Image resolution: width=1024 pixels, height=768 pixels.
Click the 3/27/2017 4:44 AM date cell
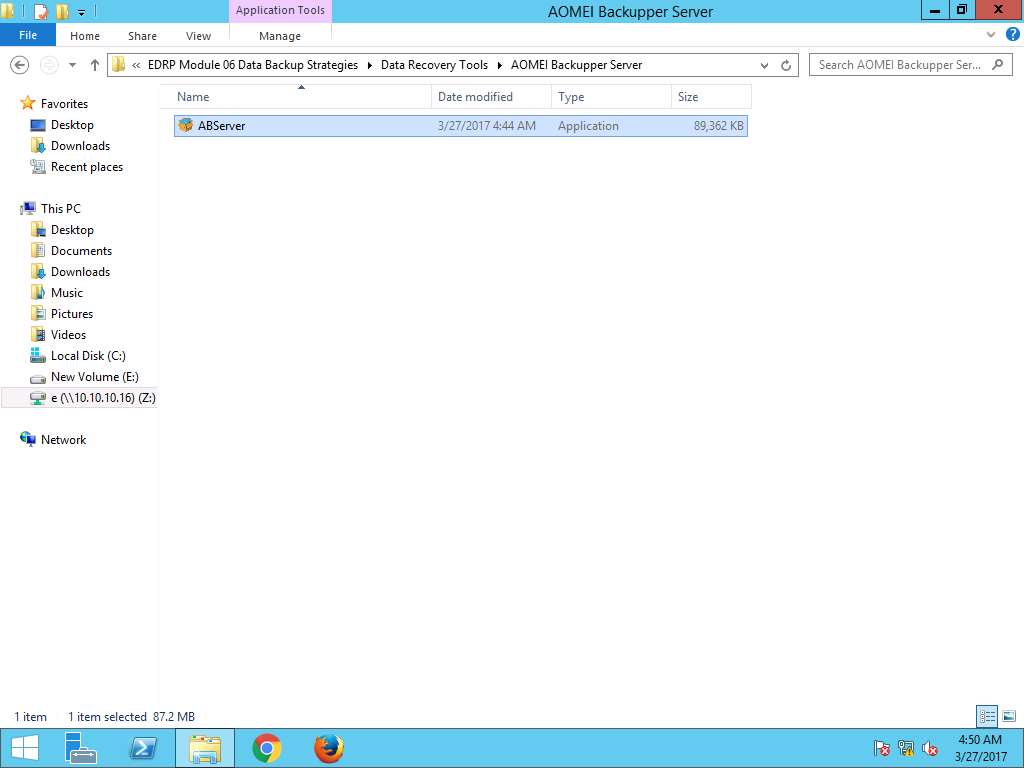coord(487,126)
